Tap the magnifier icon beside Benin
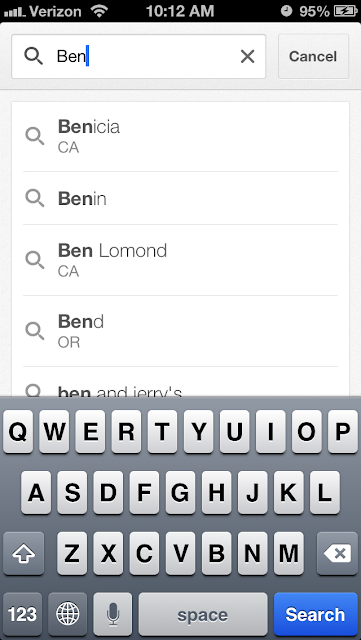The image size is (361, 640). click(x=35, y=198)
